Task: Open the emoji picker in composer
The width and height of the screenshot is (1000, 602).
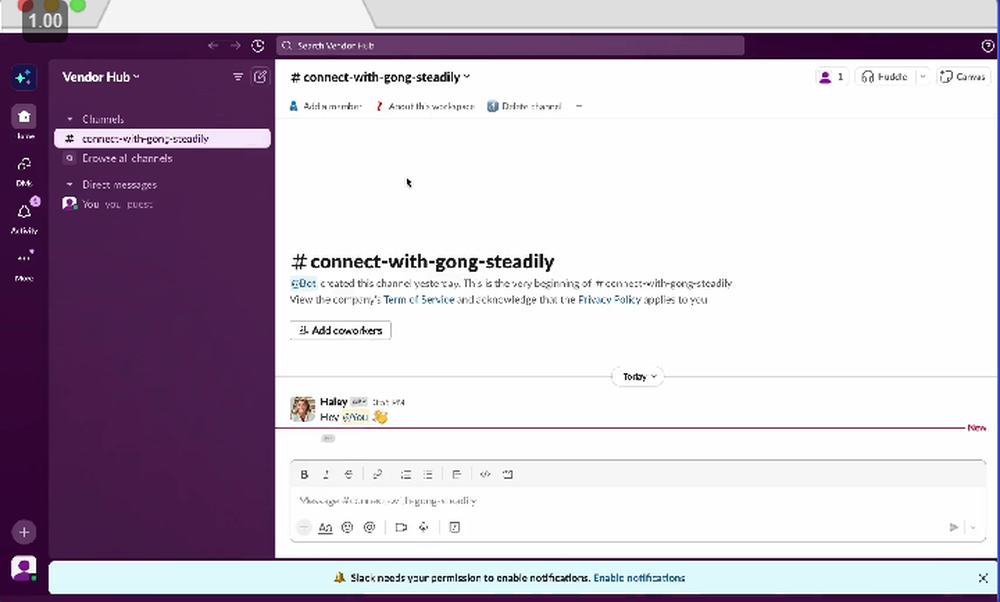Action: point(347,527)
